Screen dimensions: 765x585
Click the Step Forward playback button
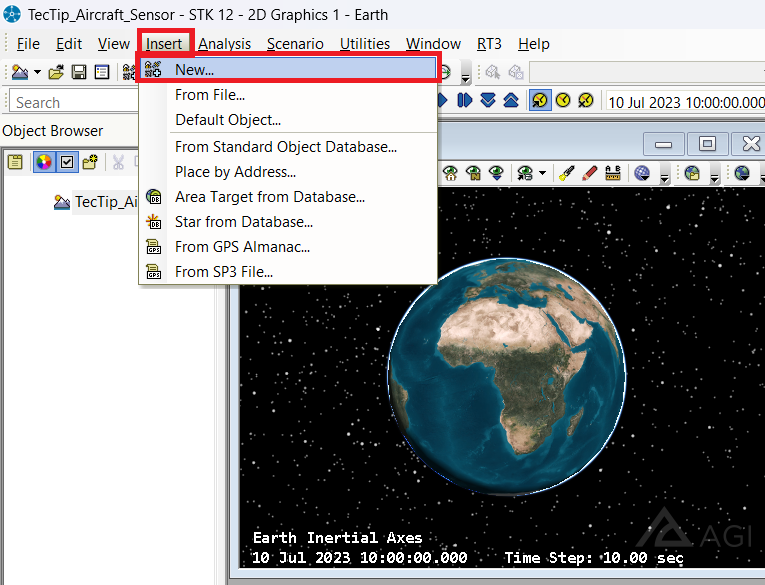[464, 101]
